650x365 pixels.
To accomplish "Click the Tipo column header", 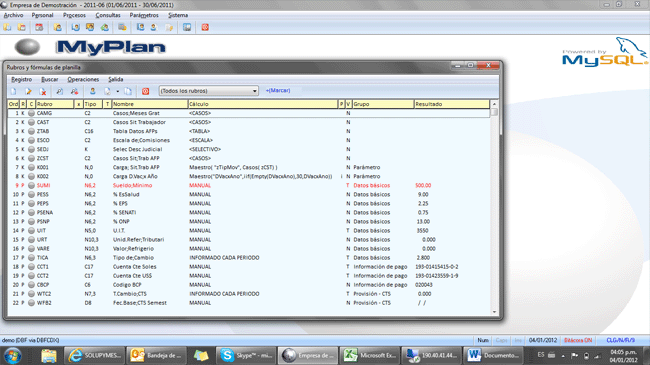I will point(93,104).
